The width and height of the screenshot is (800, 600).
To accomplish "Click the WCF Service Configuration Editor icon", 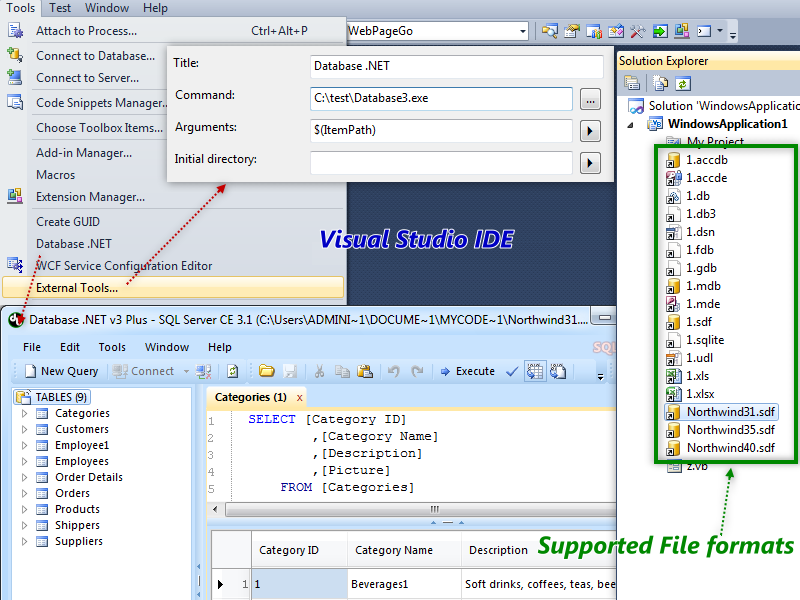I will (15, 264).
